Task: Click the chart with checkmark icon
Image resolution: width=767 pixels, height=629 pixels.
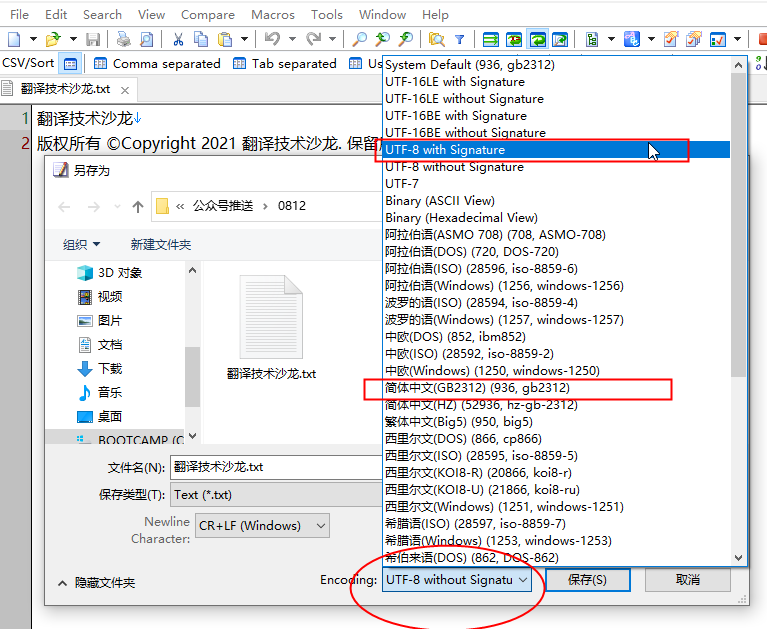Action: coord(718,39)
